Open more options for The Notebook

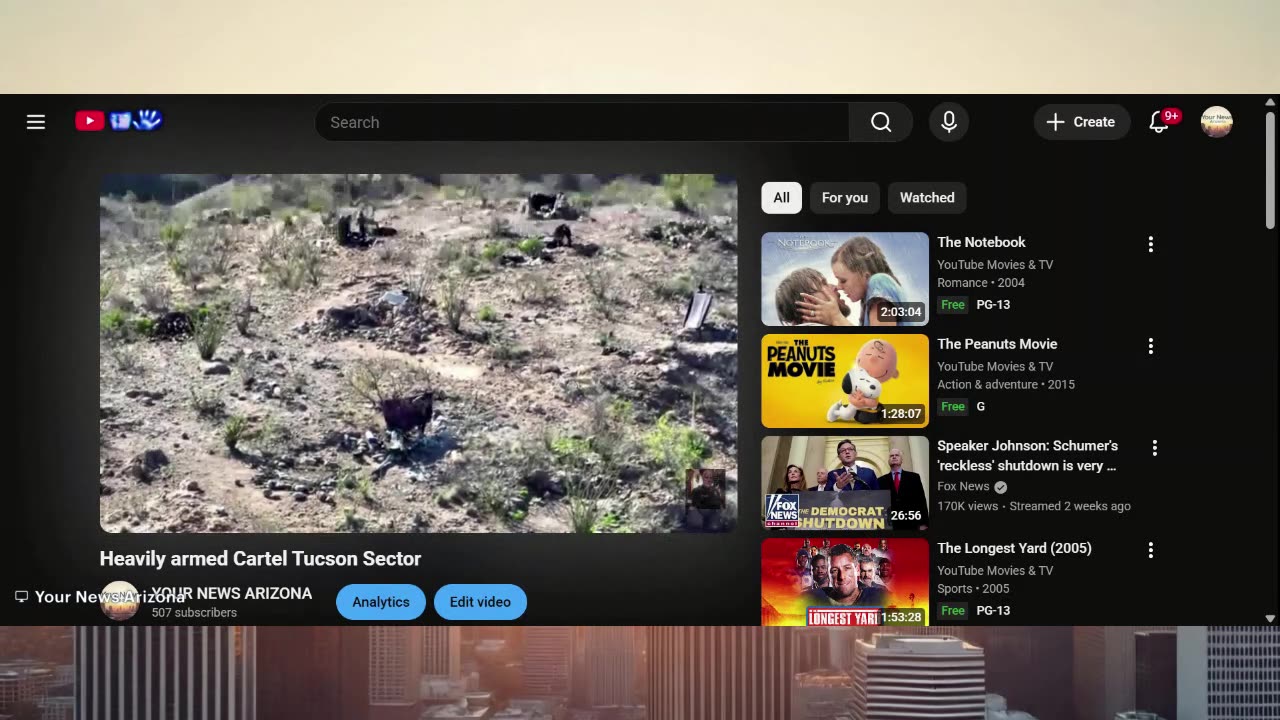coord(1151,244)
